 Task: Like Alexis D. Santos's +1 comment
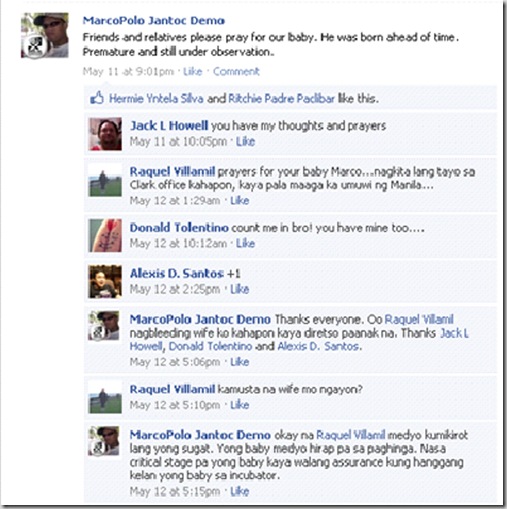[x=240, y=289]
